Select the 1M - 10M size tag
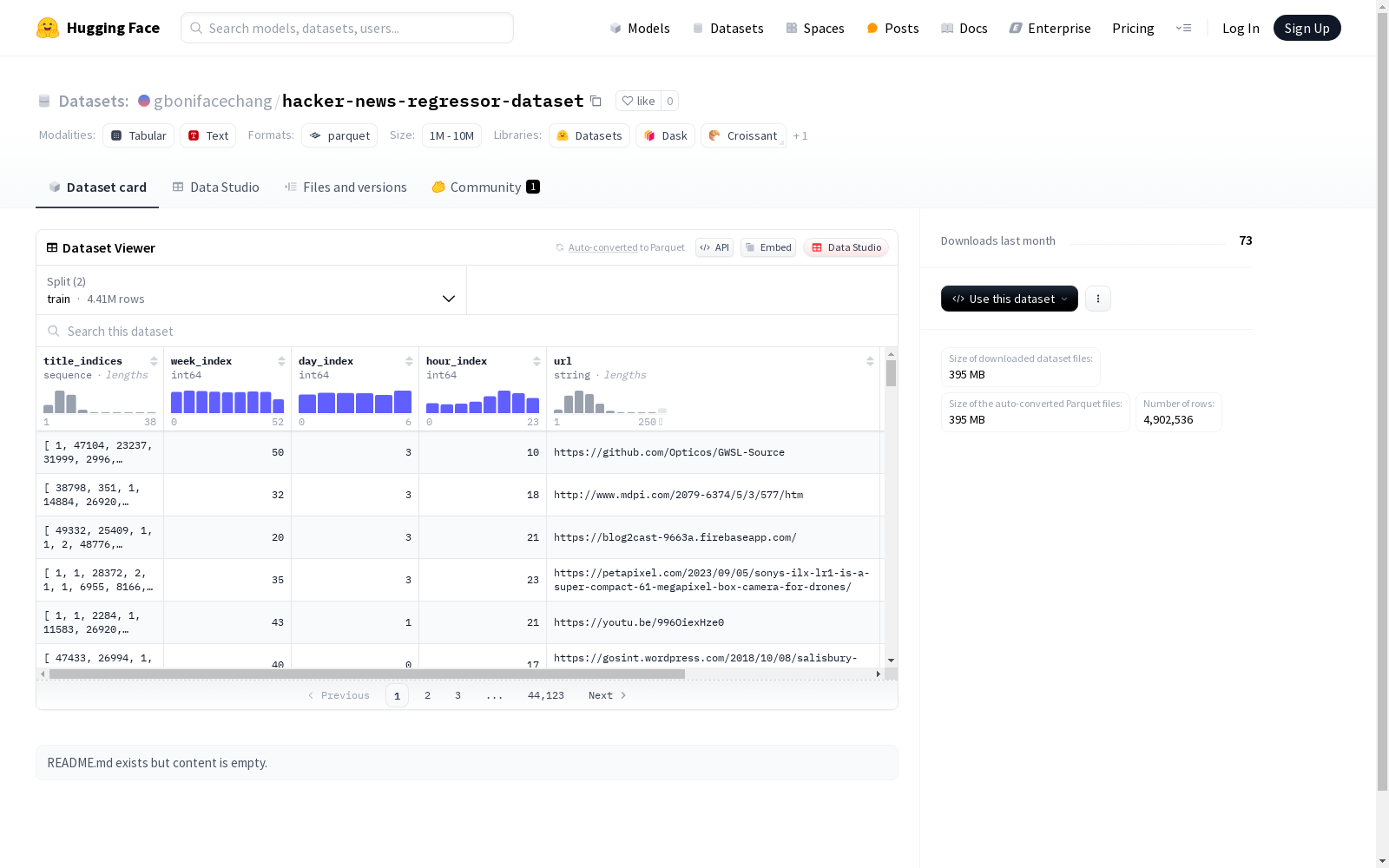Image resolution: width=1389 pixels, height=868 pixels. (451, 135)
